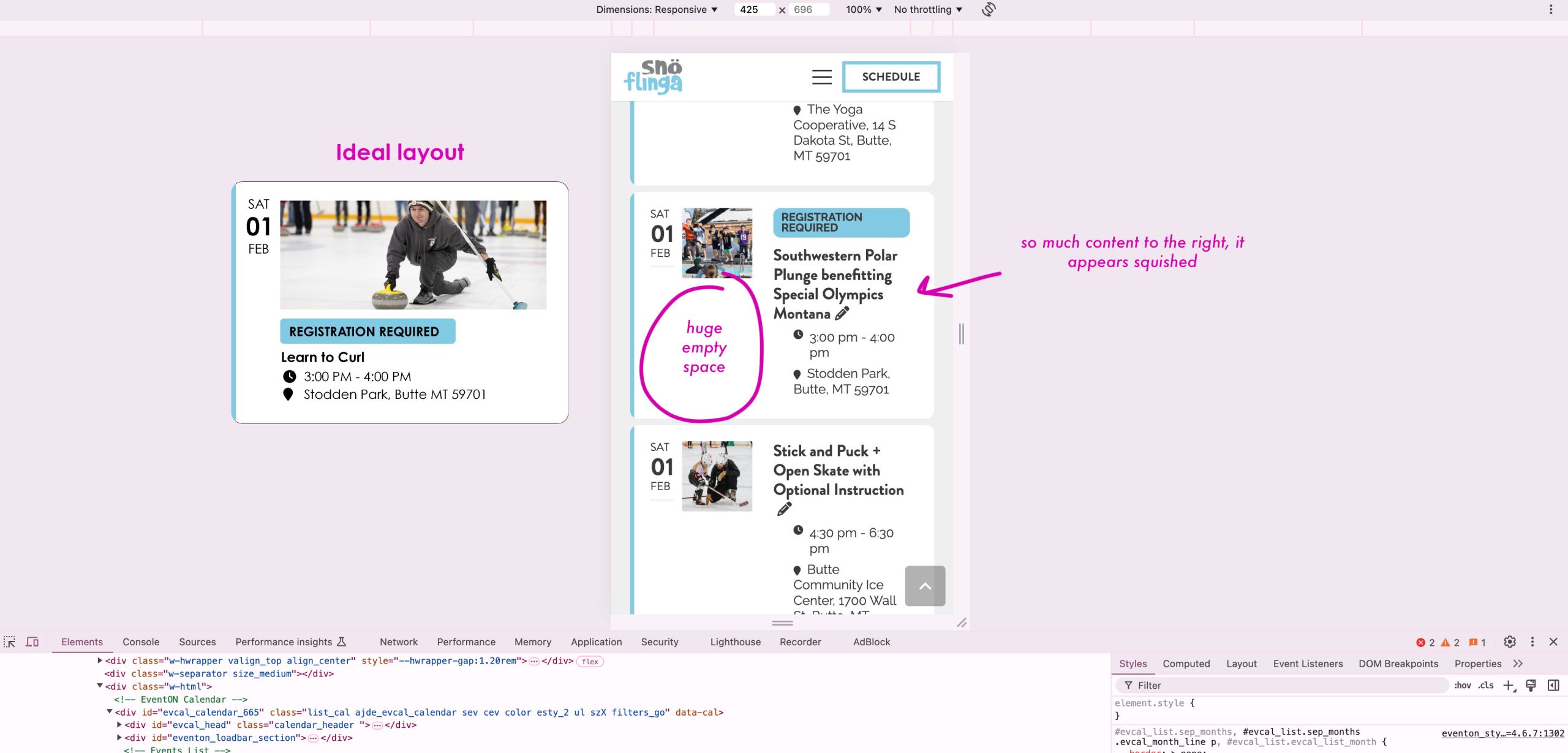Image resolution: width=1568 pixels, height=753 pixels.
Task: Collapse the evcal_calendar_665 div node
Action: 110,712
